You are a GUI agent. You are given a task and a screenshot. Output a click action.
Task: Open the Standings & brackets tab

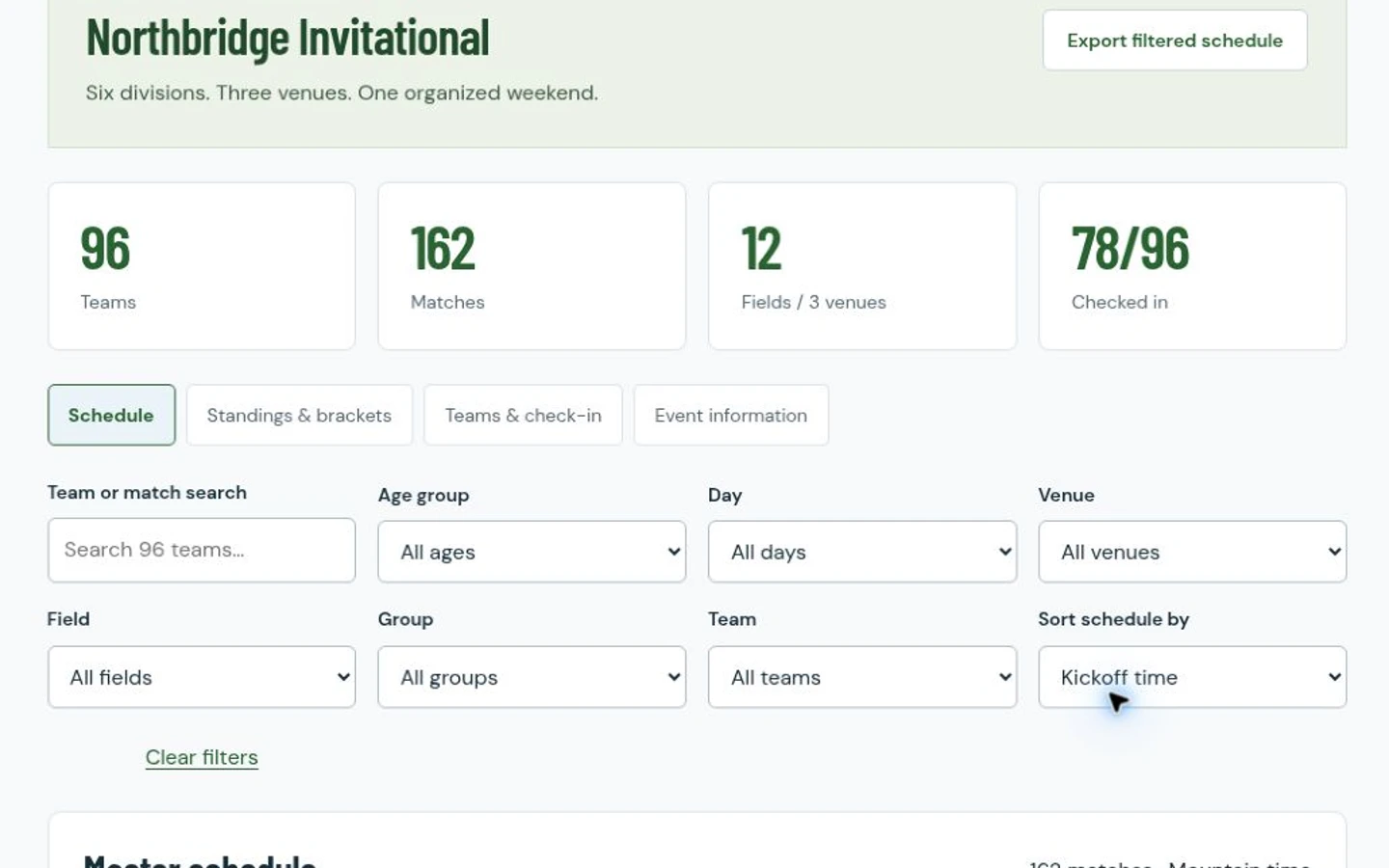(299, 415)
